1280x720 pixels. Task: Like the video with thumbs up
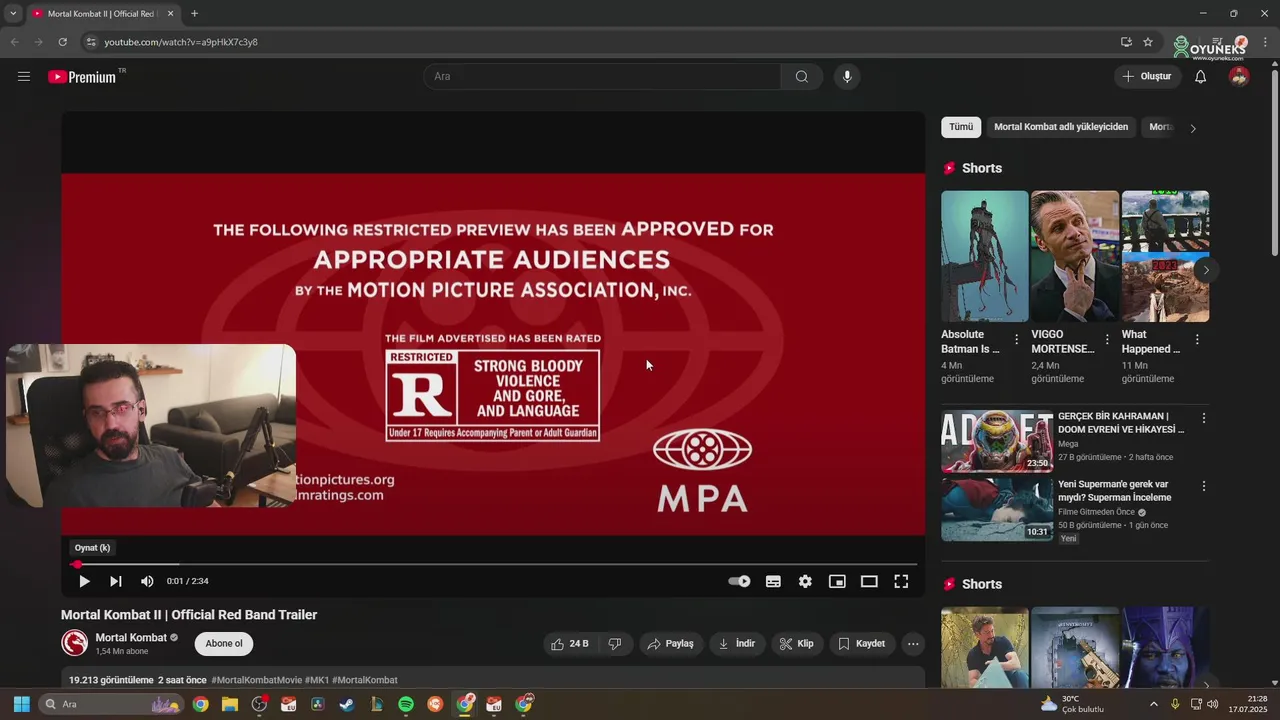[570, 644]
